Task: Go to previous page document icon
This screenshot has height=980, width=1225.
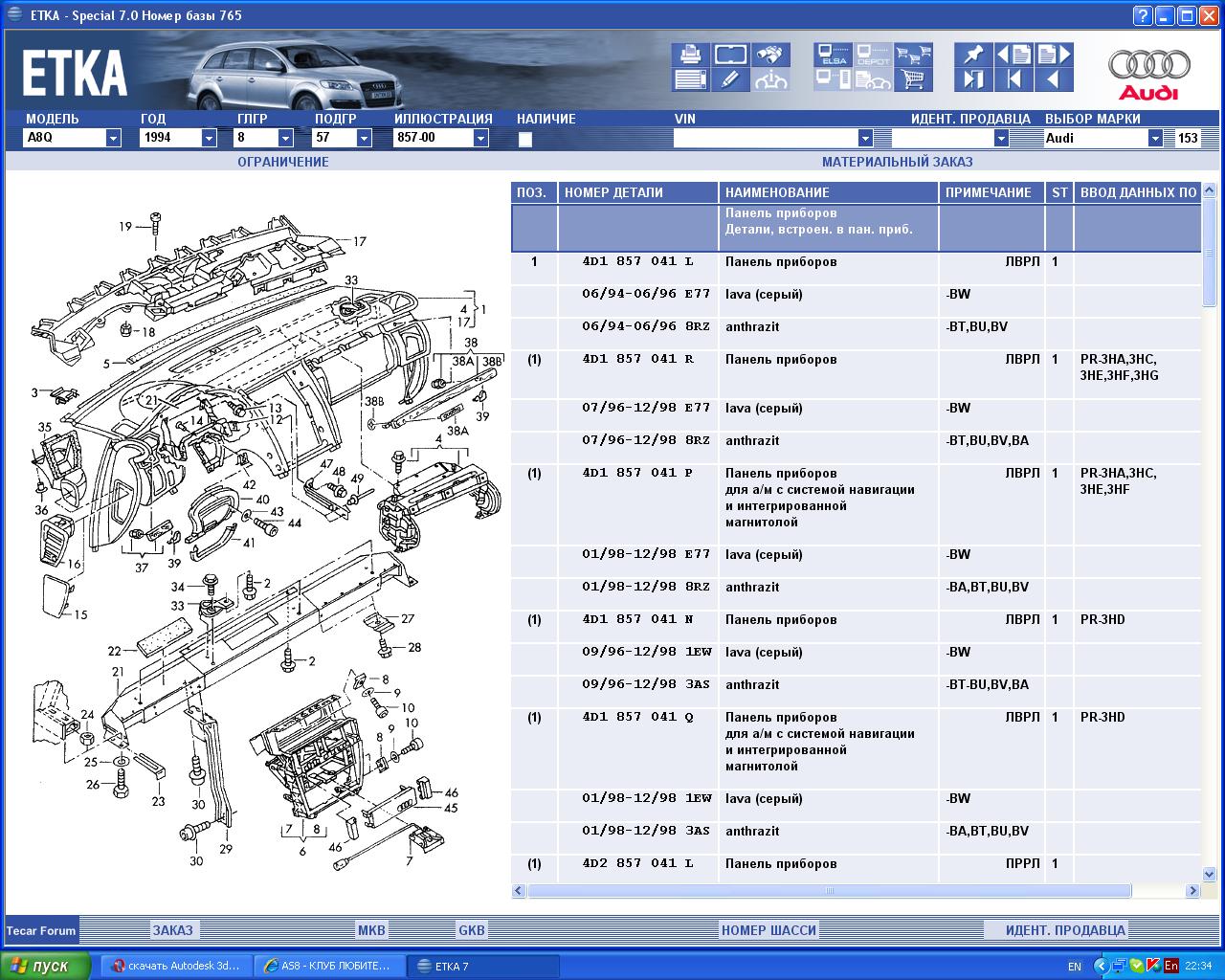Action: click(1013, 55)
